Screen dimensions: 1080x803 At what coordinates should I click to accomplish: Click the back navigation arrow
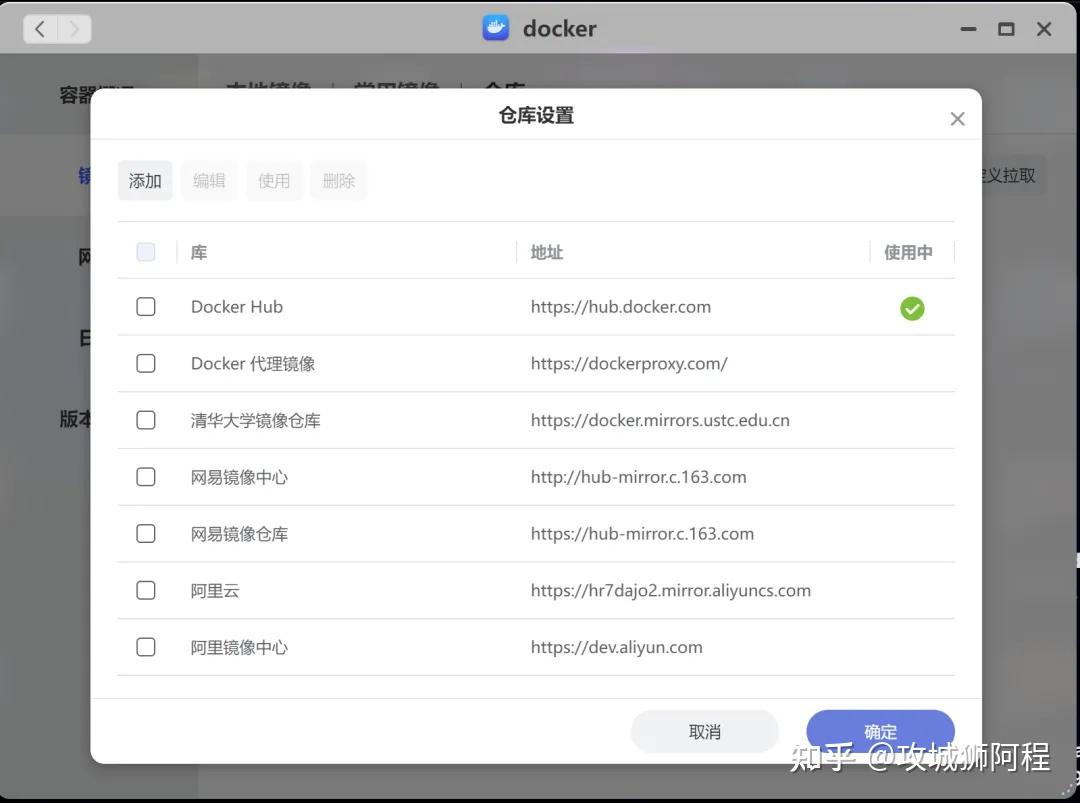[40, 28]
